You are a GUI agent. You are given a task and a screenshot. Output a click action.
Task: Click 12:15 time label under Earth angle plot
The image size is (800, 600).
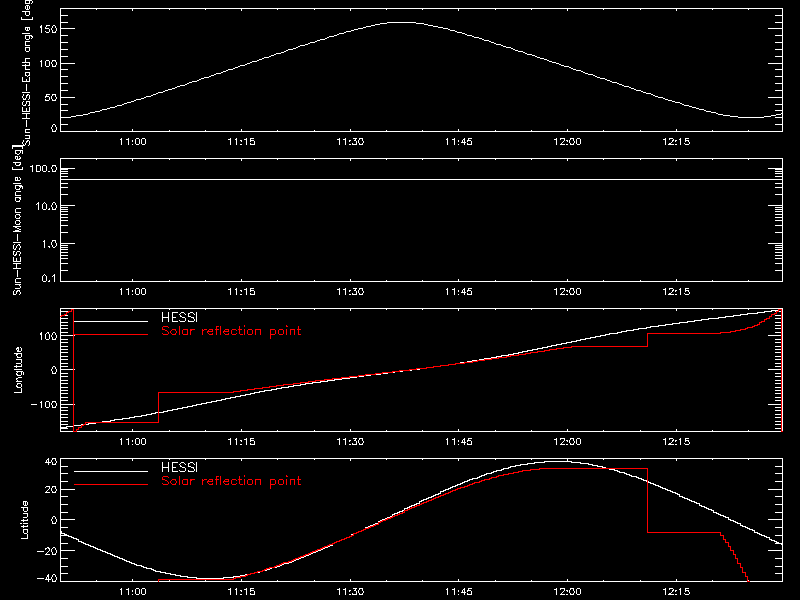coord(676,142)
